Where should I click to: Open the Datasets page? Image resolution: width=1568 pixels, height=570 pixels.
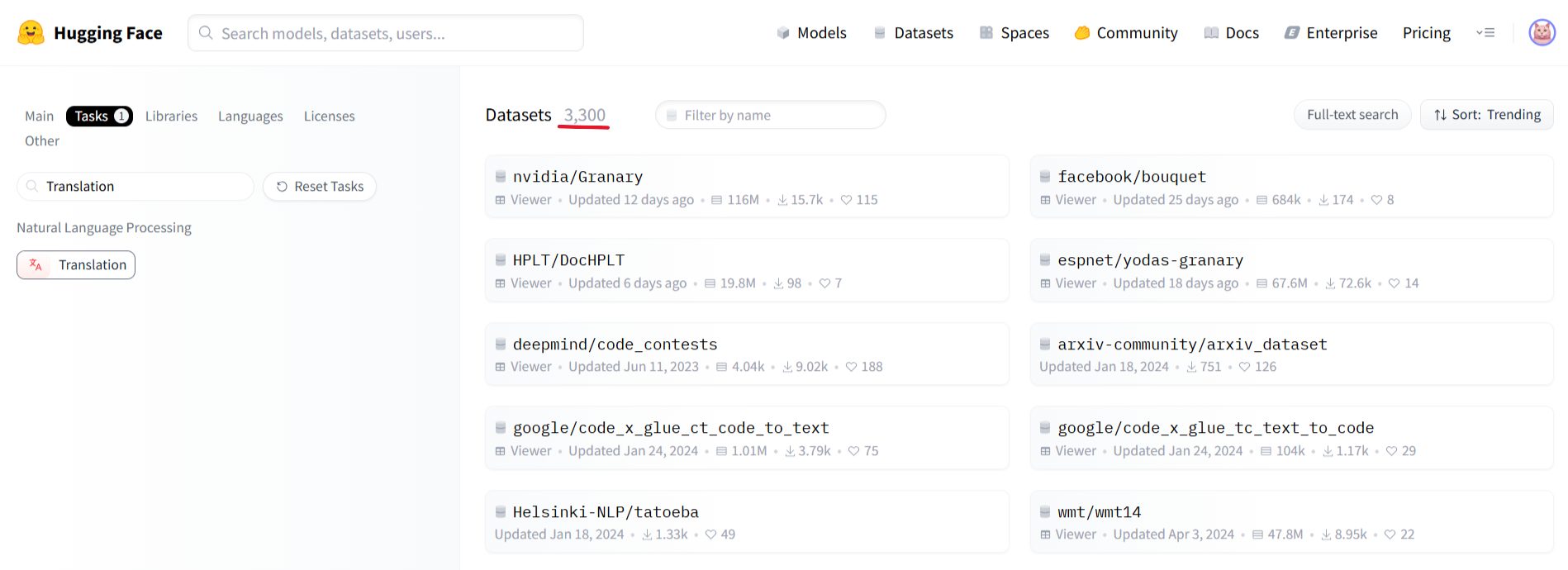pos(913,33)
